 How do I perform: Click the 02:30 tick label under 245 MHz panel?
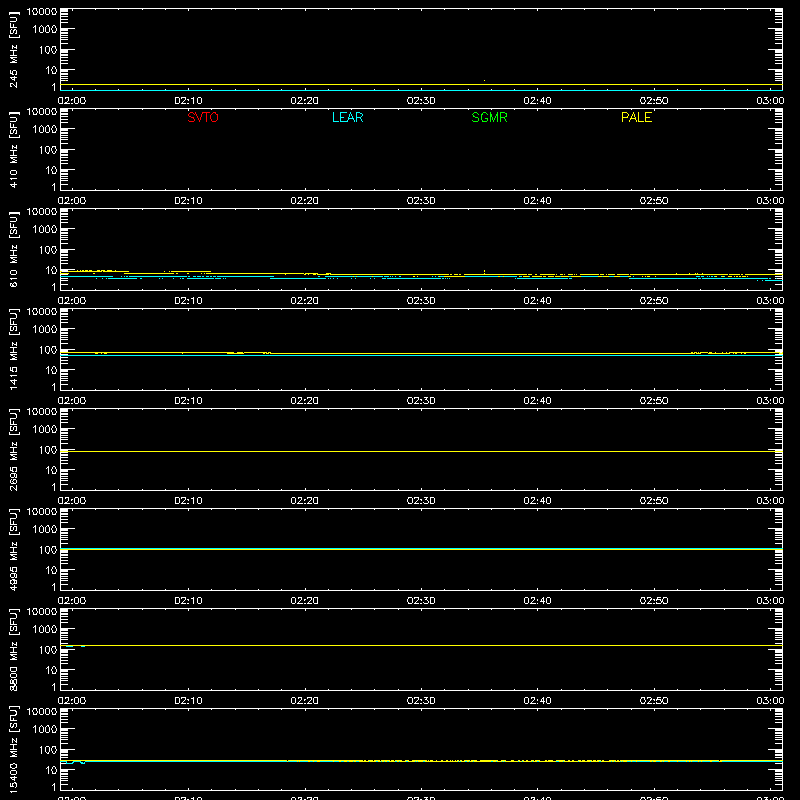421,101
